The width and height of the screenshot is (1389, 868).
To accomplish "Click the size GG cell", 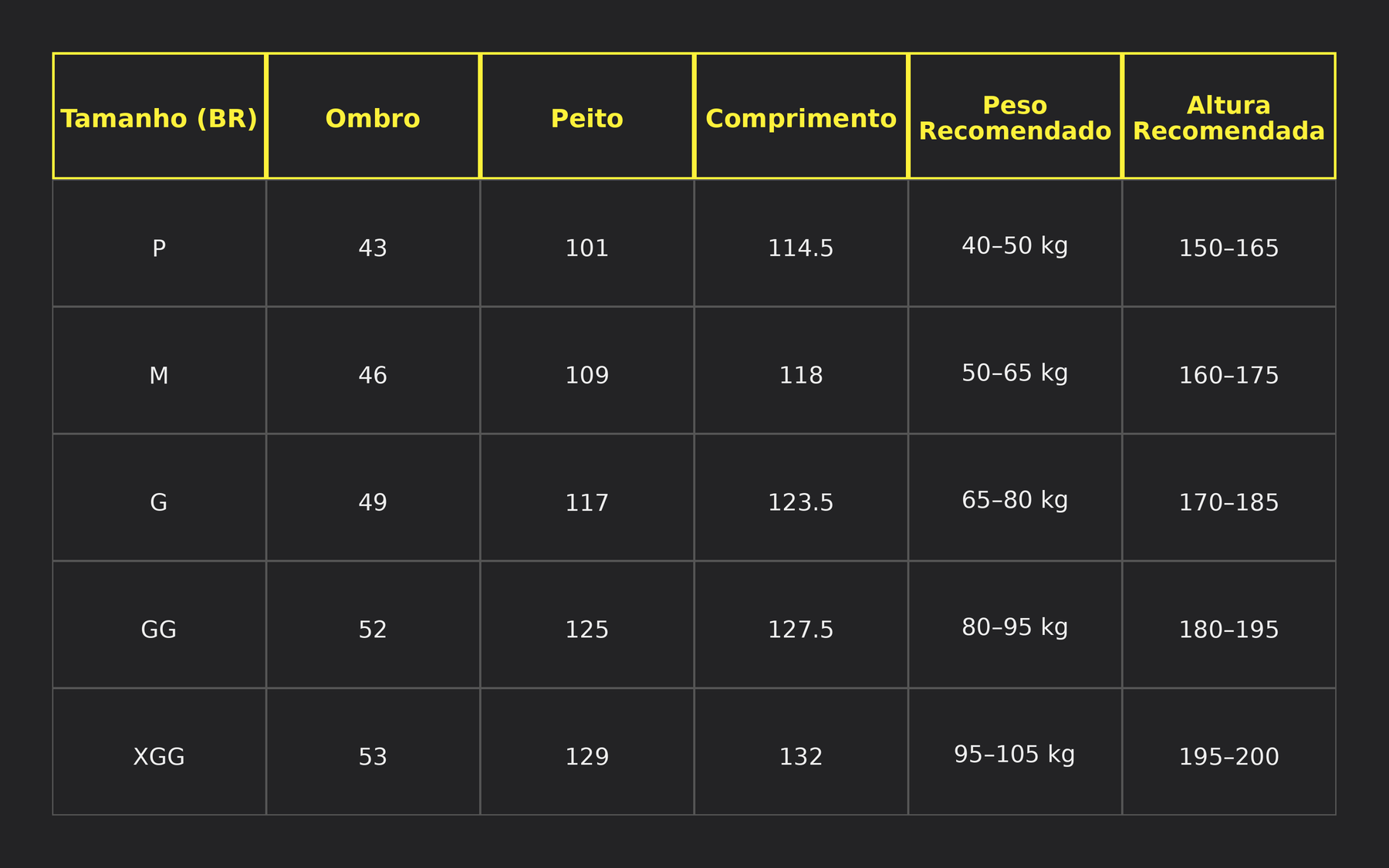I will [x=159, y=630].
